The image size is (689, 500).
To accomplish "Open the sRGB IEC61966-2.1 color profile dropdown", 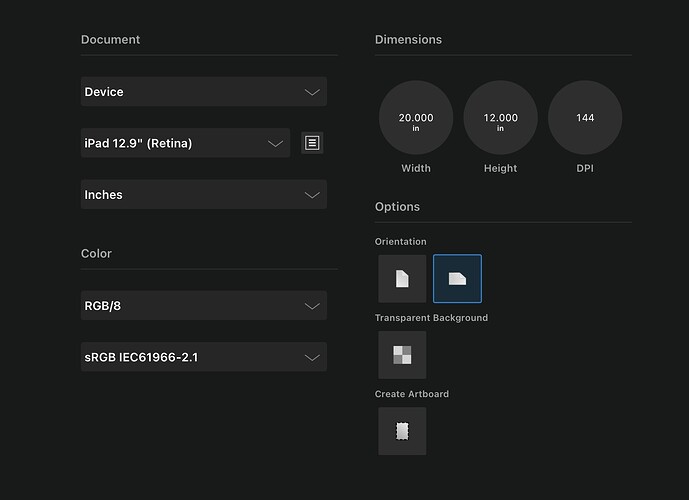I will (x=190, y=357).
